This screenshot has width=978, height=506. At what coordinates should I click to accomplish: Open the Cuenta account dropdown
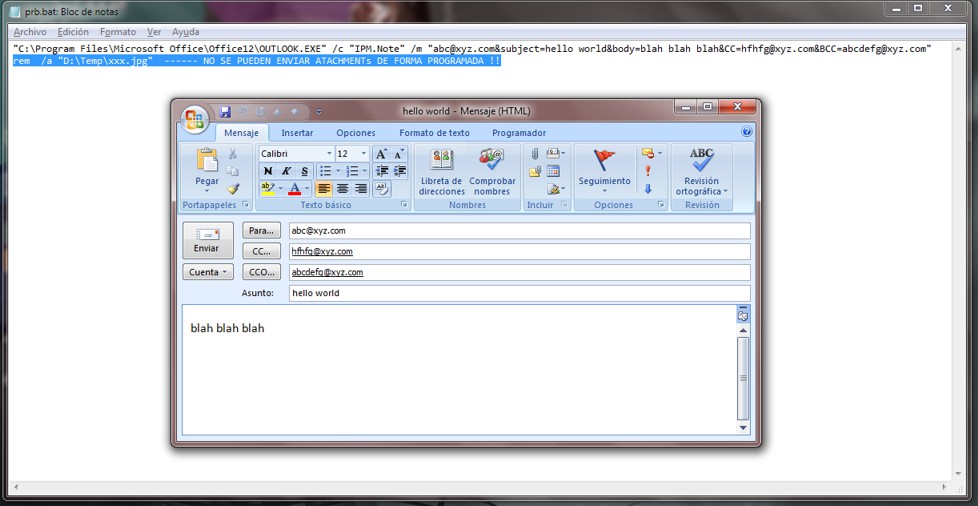point(208,272)
